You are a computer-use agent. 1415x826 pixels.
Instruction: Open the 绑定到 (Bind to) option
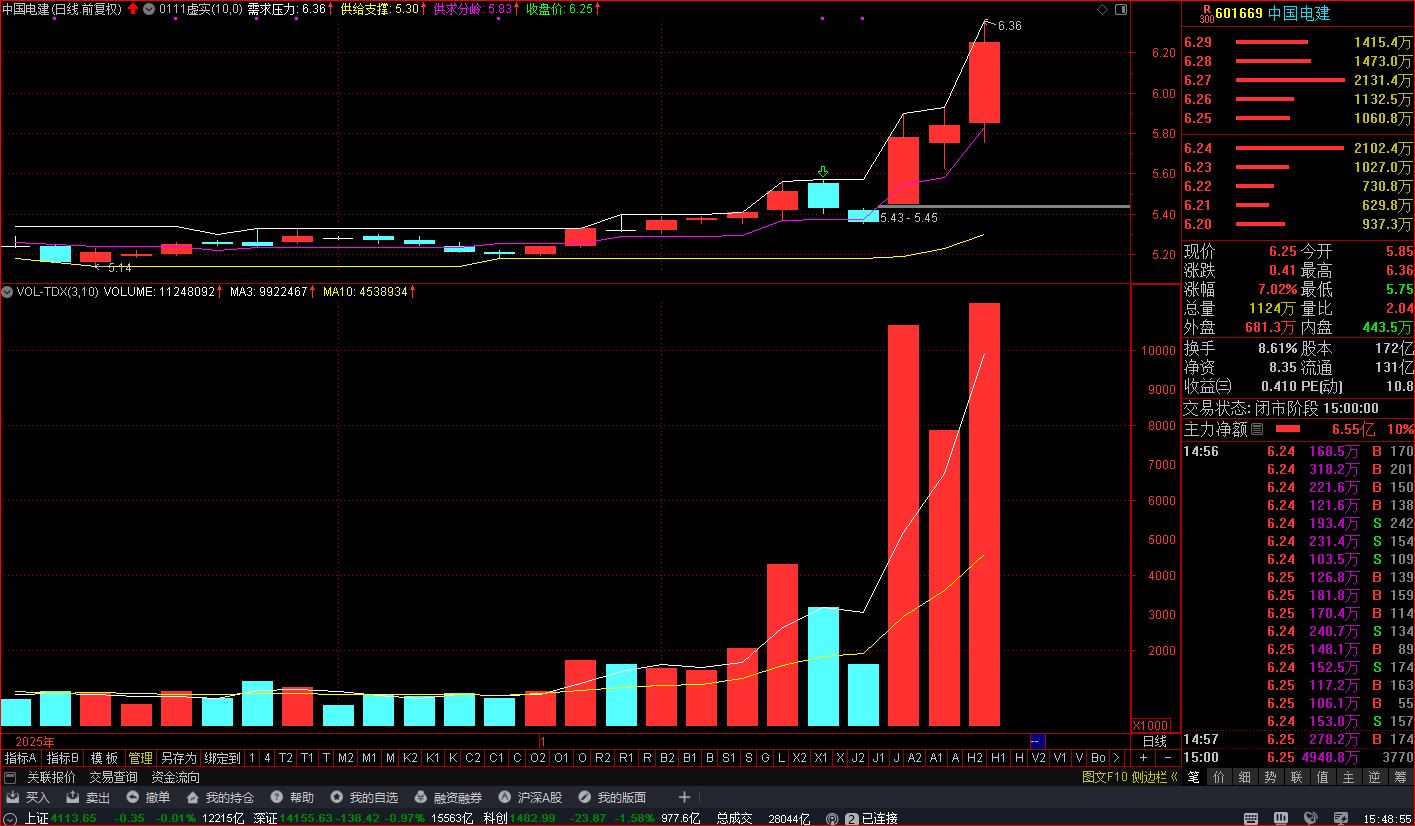click(221, 758)
